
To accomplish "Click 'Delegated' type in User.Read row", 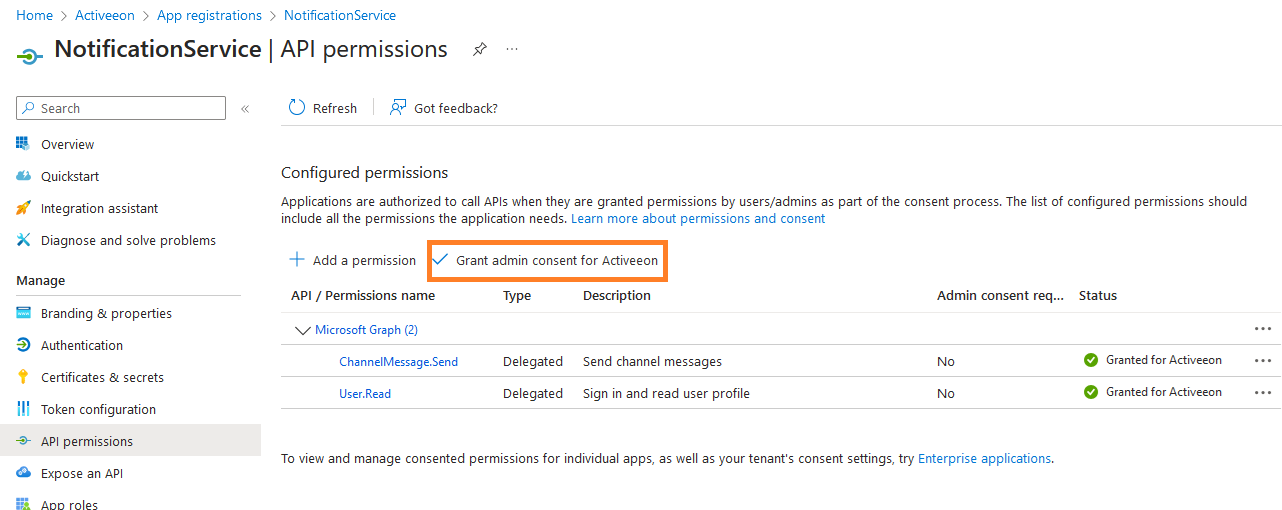I will click(533, 393).
